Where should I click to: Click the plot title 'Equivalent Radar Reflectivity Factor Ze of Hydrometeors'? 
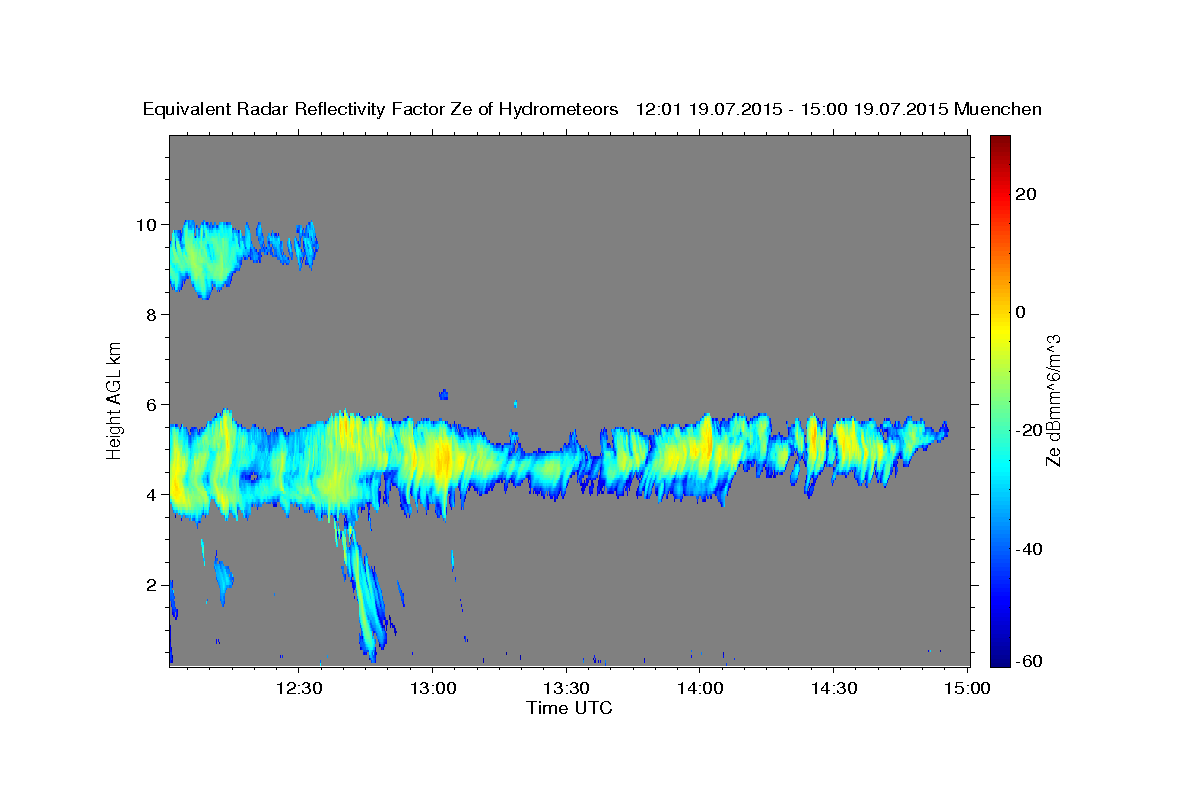coord(381,110)
